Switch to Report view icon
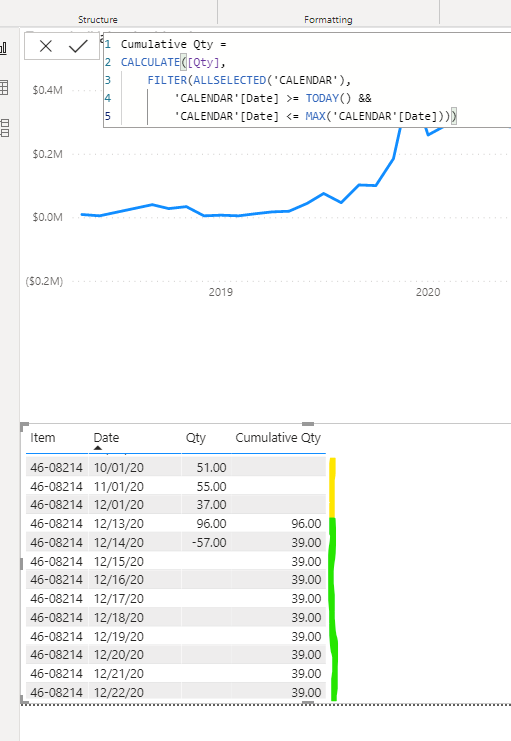The height and width of the screenshot is (741, 511). [4, 48]
